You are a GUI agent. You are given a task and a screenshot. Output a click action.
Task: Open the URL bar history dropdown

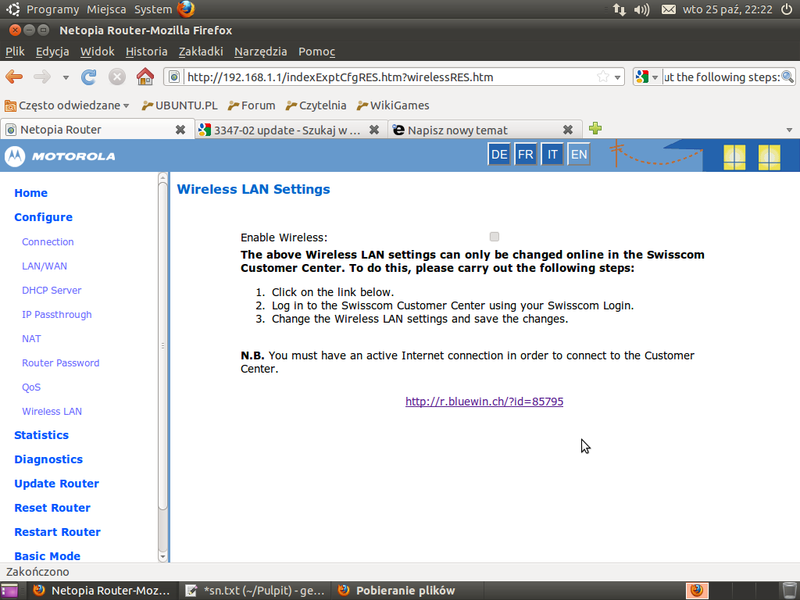point(617,78)
